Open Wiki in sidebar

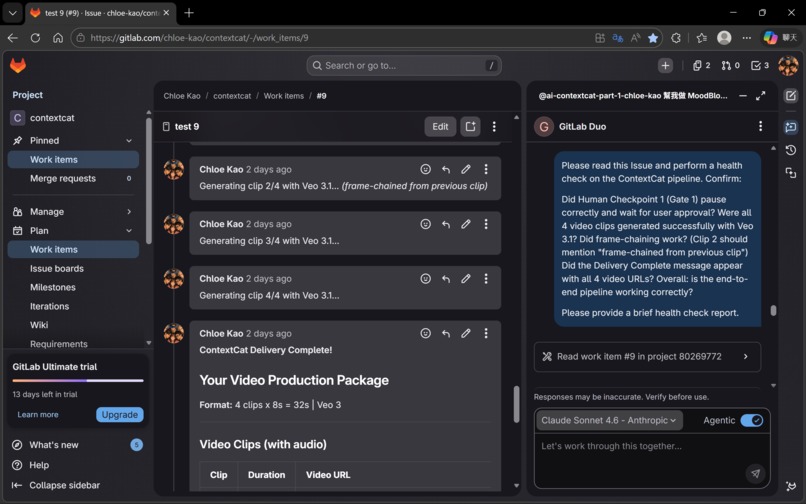pos(73,325)
